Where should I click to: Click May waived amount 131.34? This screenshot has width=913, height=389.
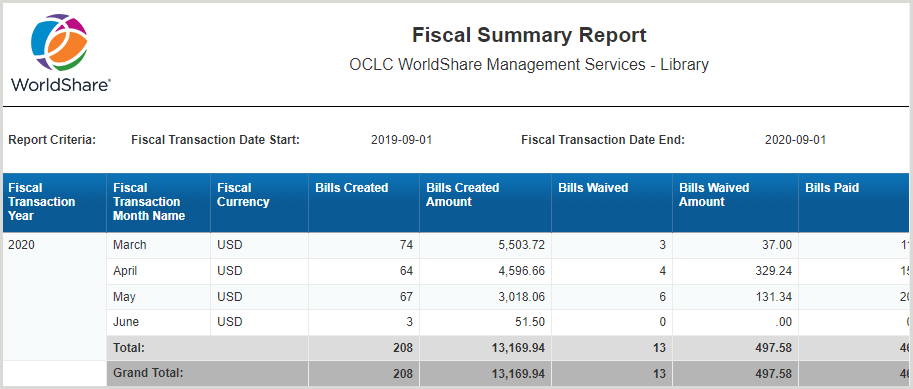pyautogui.click(x=773, y=296)
